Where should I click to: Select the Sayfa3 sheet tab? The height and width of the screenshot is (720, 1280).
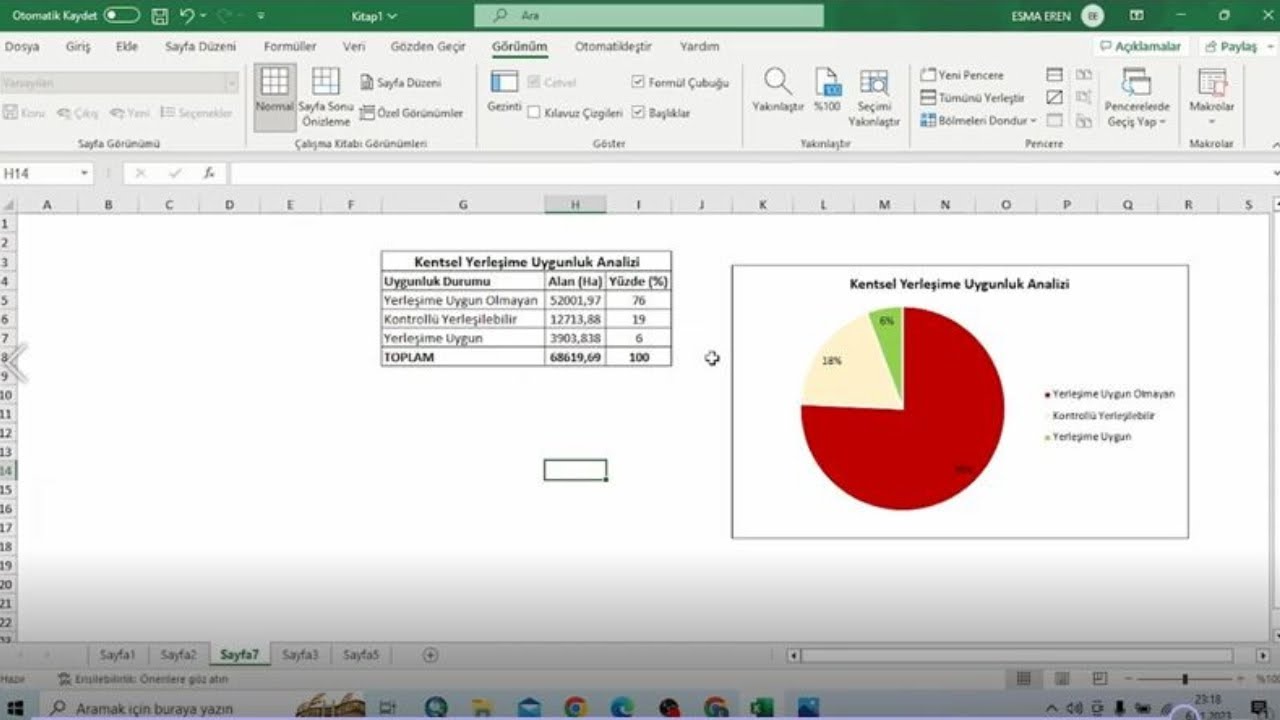(300, 655)
